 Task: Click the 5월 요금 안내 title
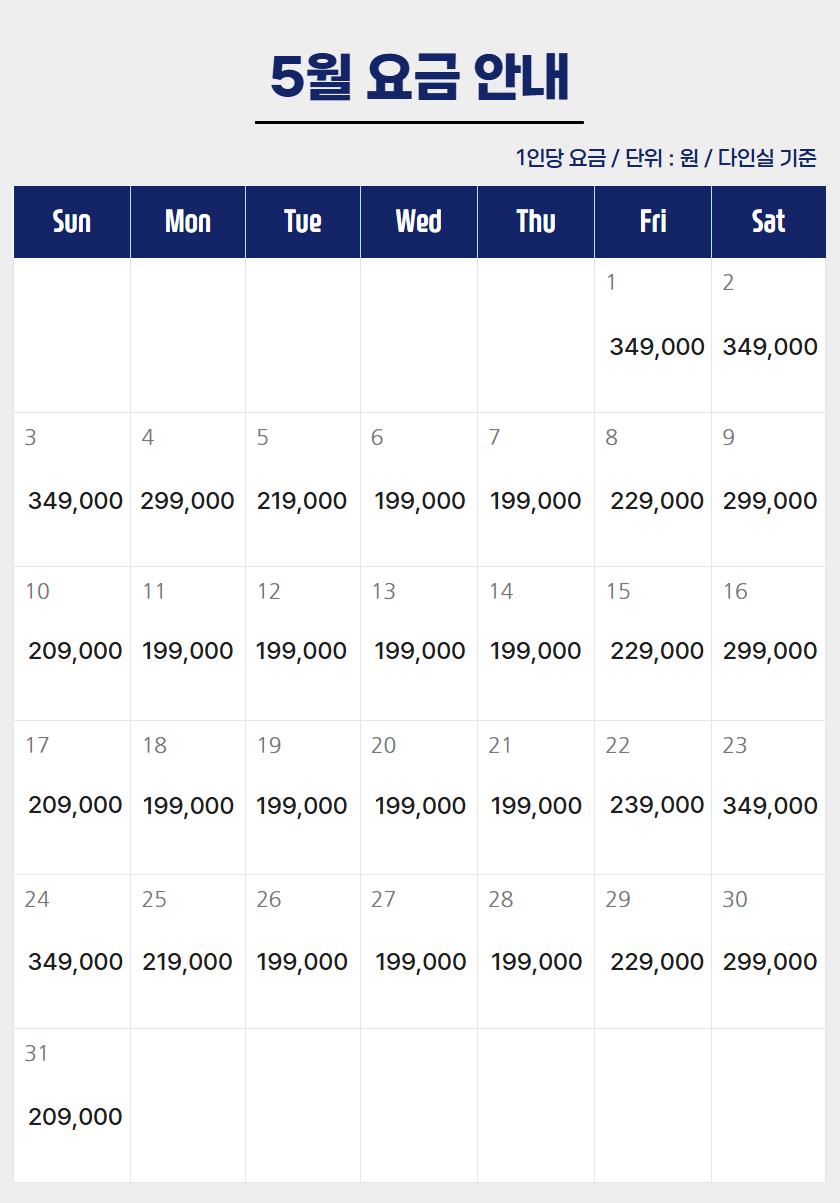(419, 78)
